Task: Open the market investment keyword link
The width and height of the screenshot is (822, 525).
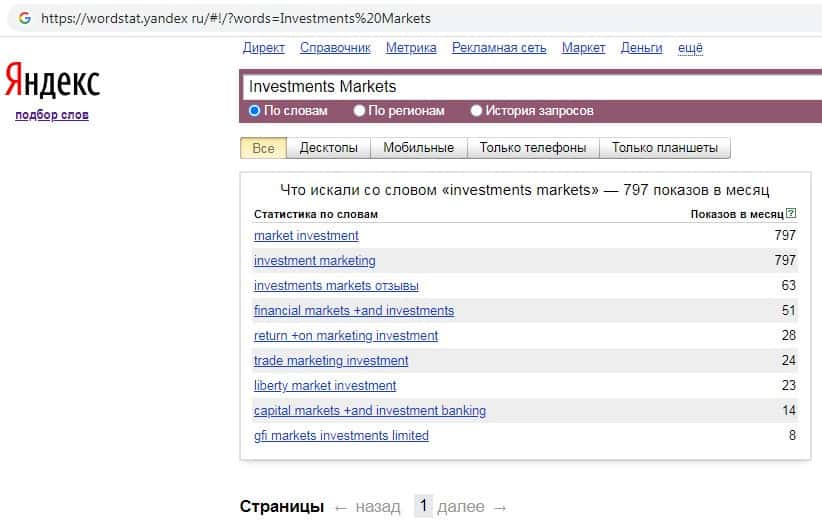Action: coord(306,236)
